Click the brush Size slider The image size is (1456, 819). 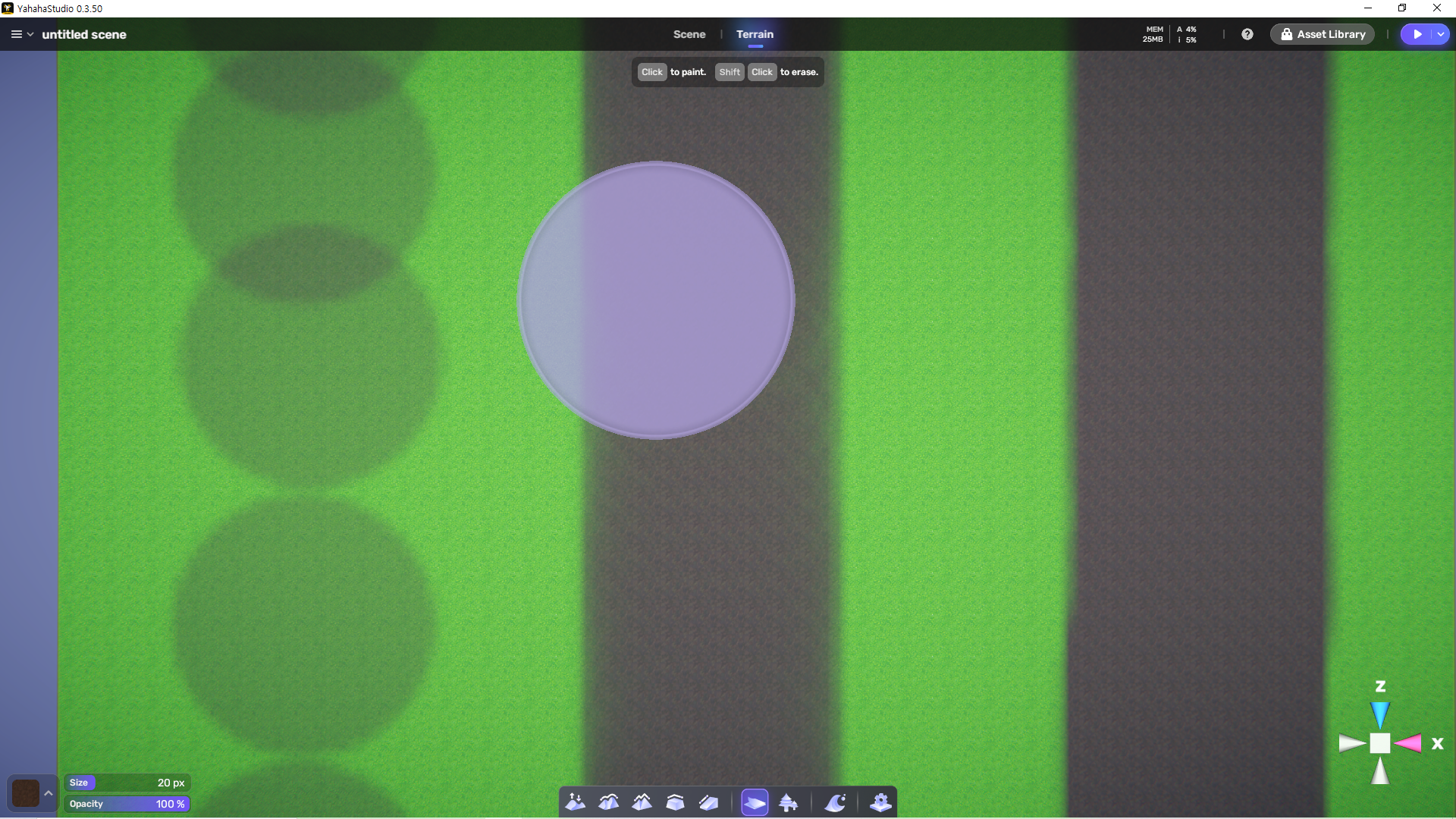(x=127, y=783)
